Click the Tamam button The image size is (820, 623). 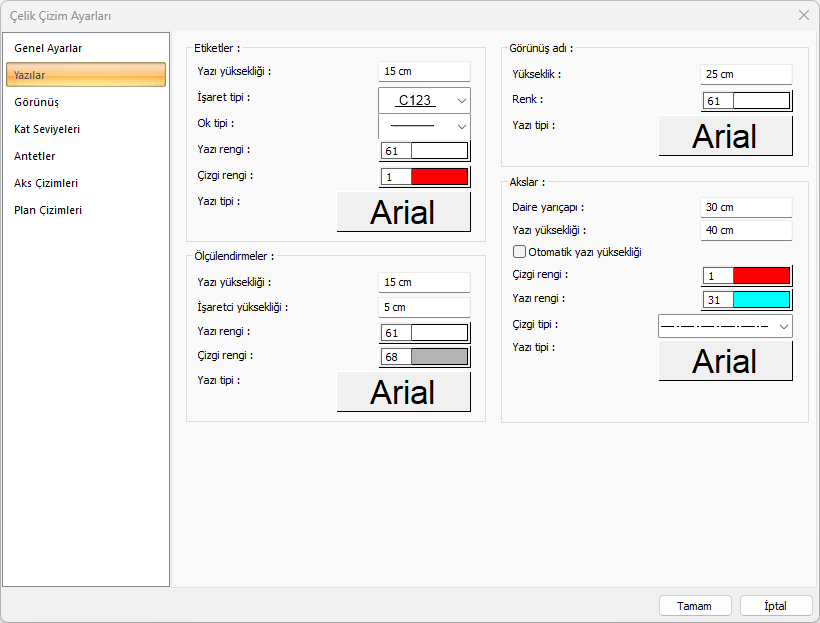[x=694, y=606]
